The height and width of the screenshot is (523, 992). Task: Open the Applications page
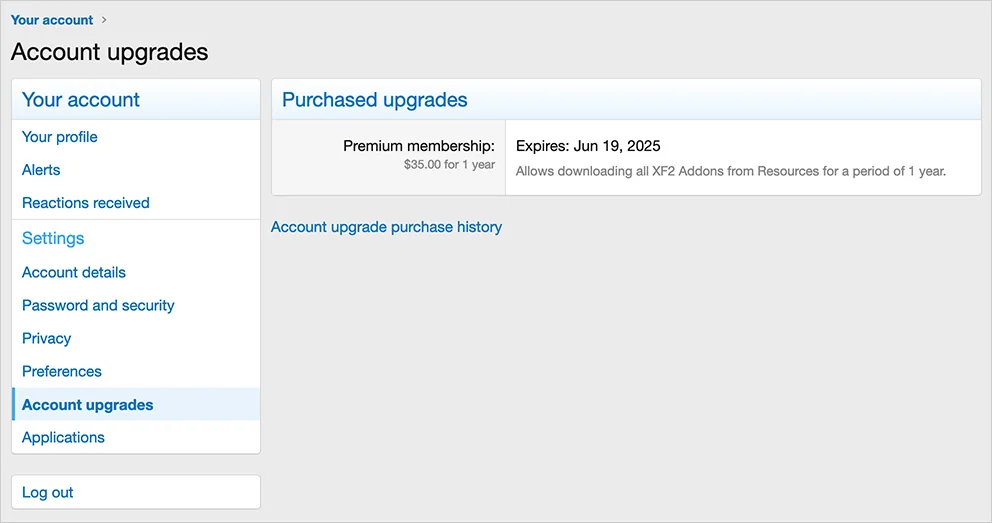pos(63,437)
